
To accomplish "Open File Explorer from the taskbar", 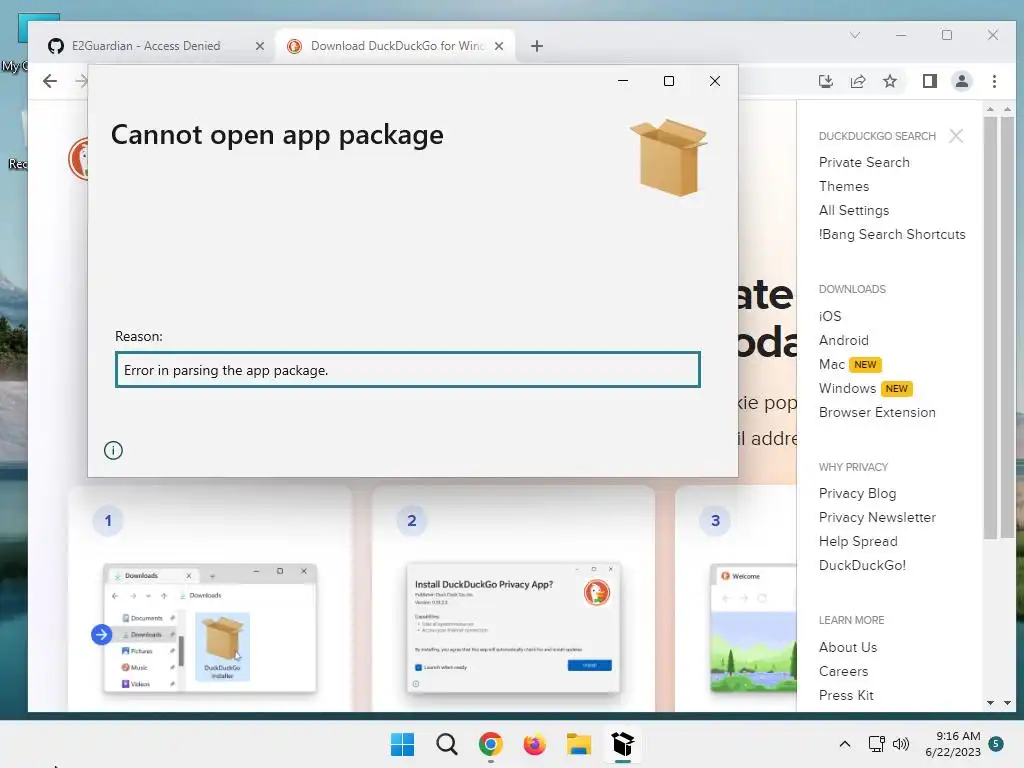I will click(x=579, y=744).
